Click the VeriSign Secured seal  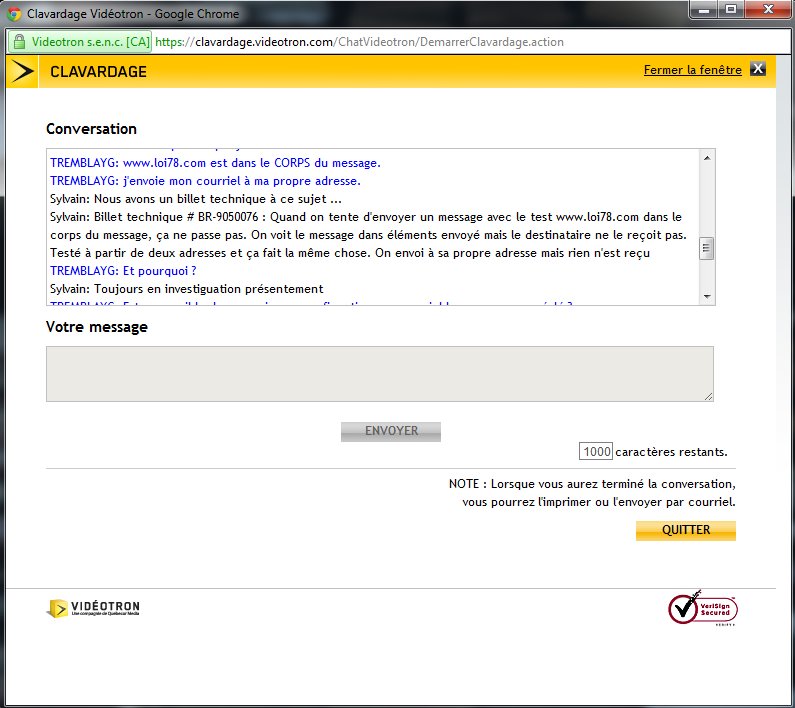point(703,607)
